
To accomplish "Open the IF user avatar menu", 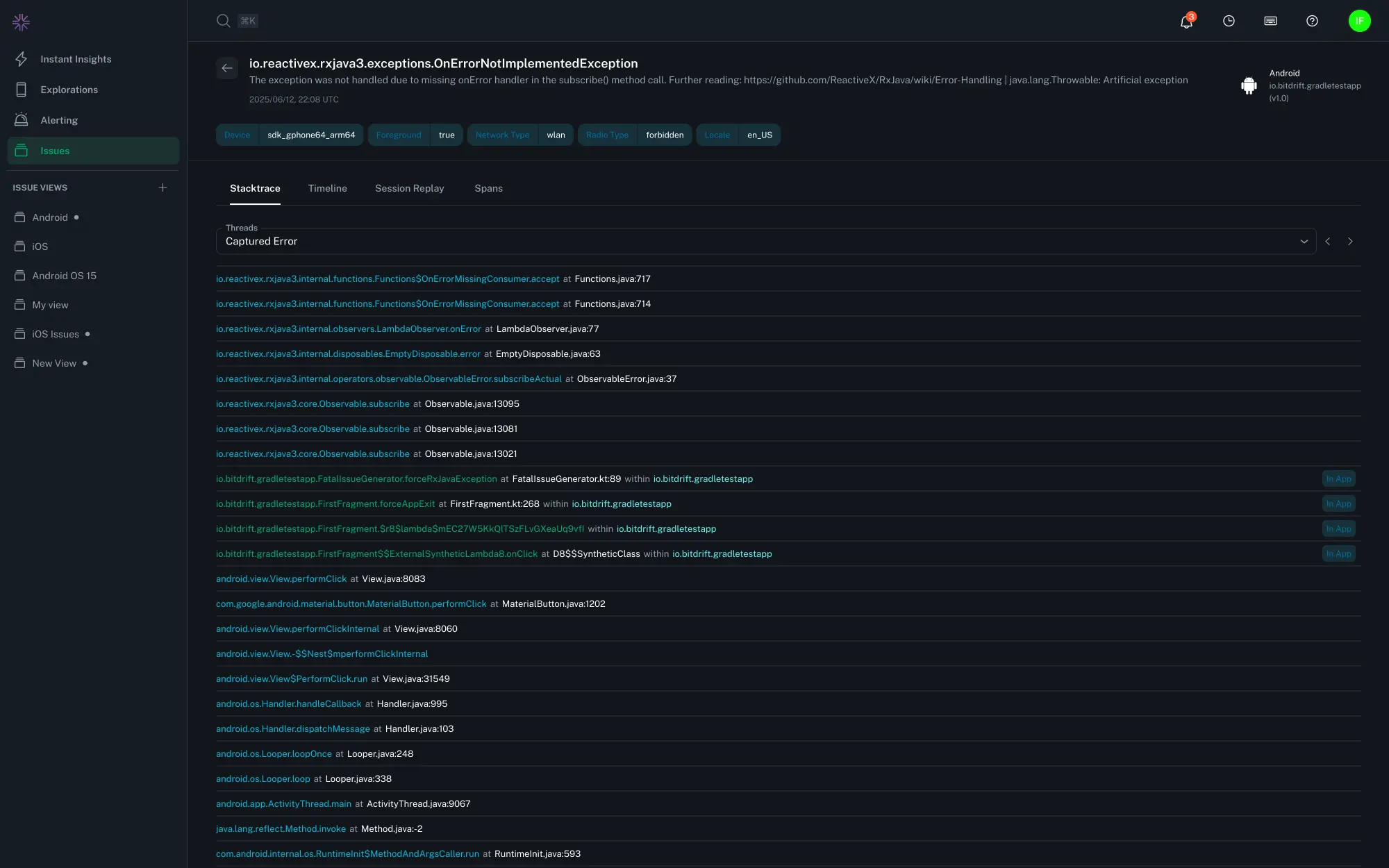I will (1360, 21).
